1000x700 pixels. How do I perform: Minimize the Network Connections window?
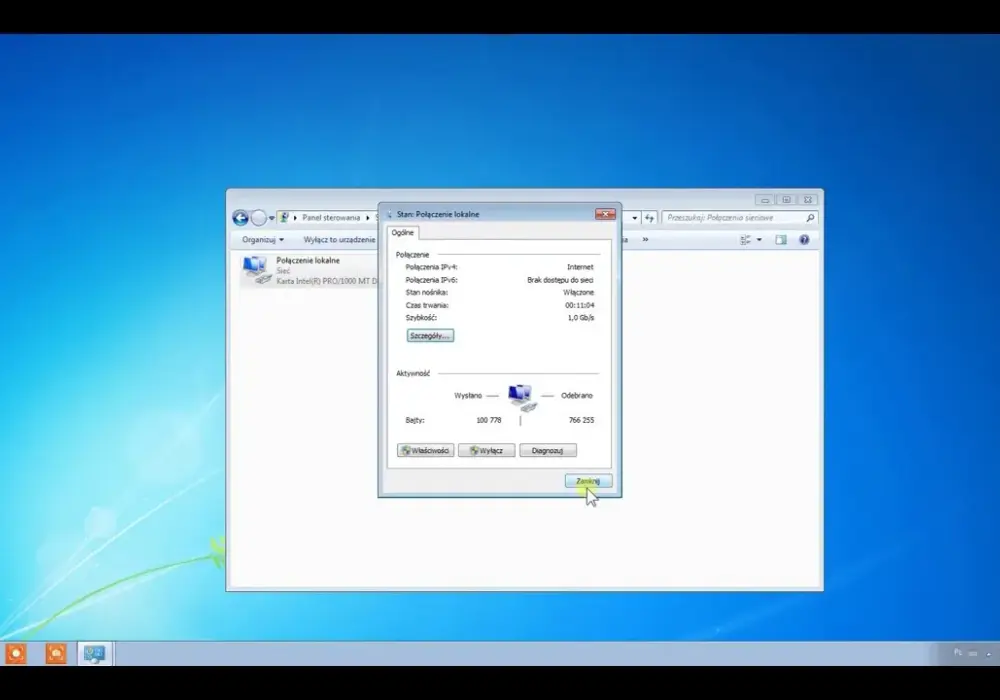click(x=765, y=200)
